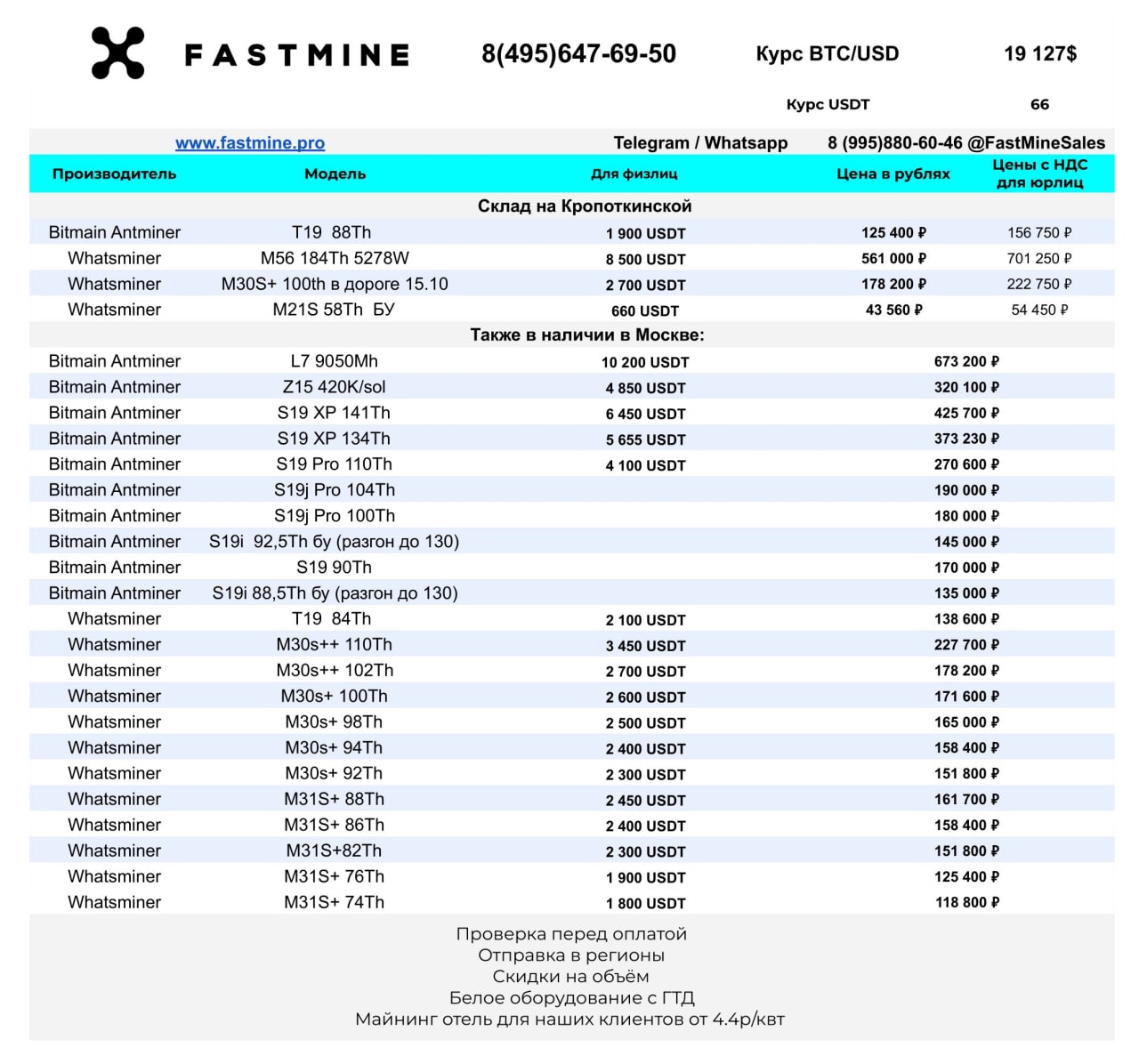This screenshot has height=1064, width=1139.
Task: Click the S19 90Th model cell
Action: click(x=335, y=568)
